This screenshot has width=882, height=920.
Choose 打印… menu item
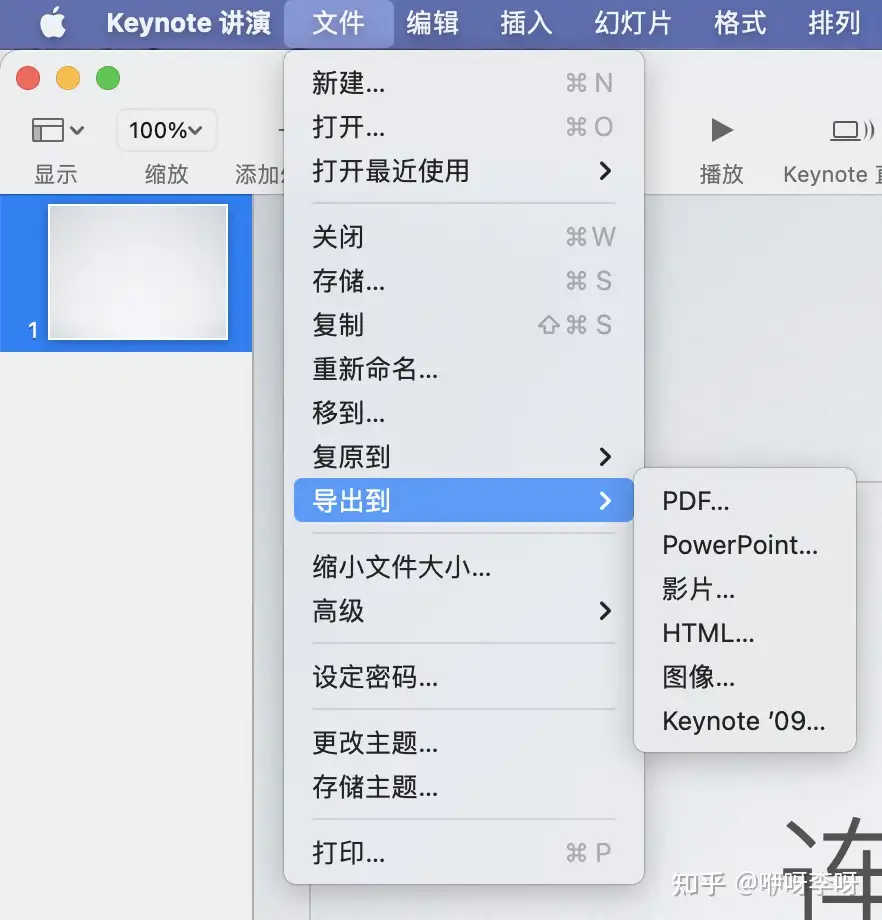coord(464,853)
